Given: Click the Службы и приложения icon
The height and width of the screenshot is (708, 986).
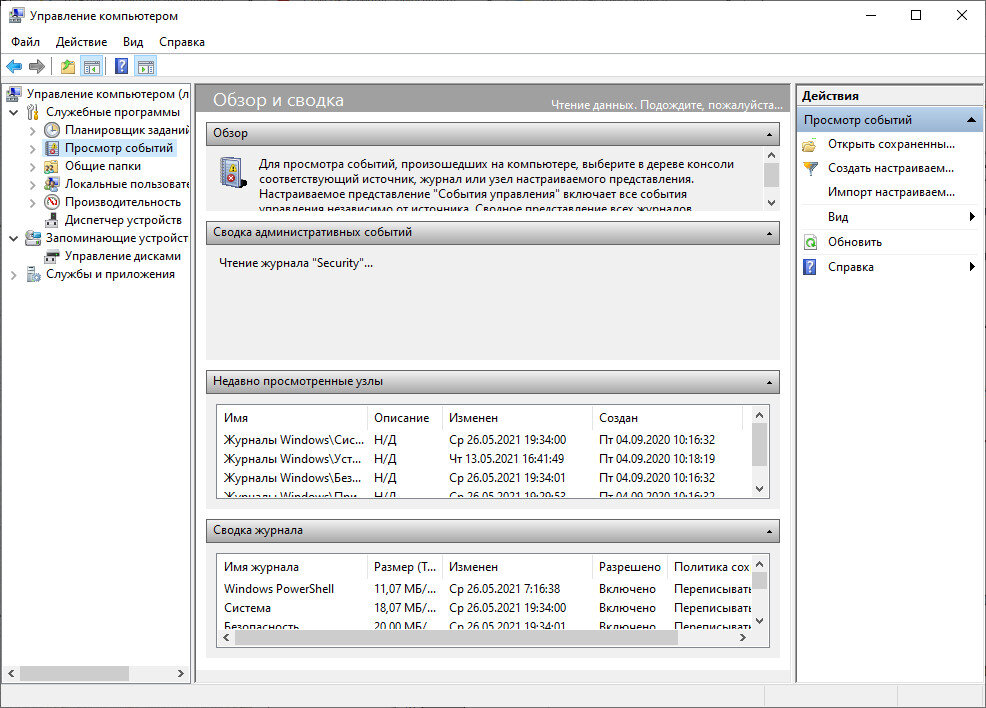Looking at the screenshot, I should tap(33, 274).
